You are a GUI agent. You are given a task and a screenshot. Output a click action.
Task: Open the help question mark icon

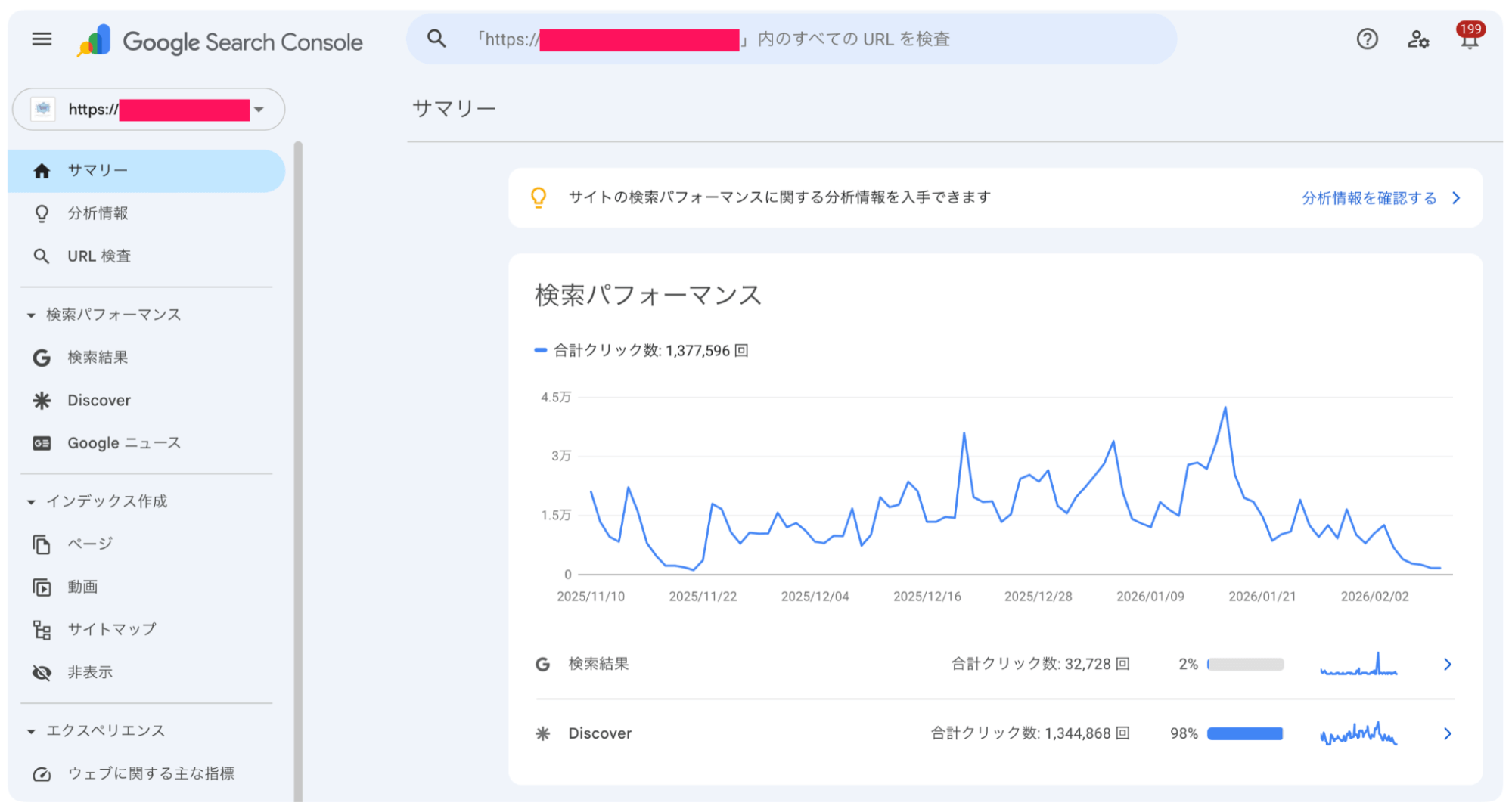point(1367,39)
